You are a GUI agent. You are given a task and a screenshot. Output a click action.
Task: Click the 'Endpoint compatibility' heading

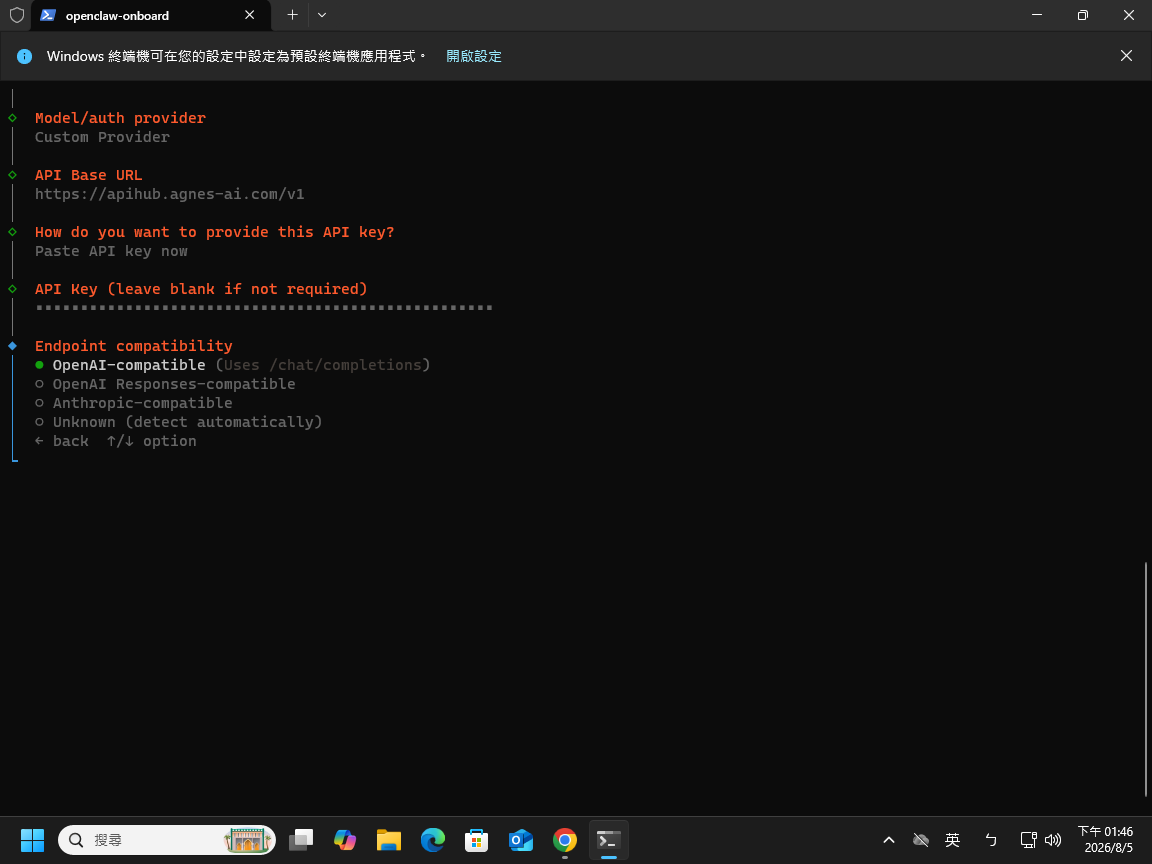[134, 346]
